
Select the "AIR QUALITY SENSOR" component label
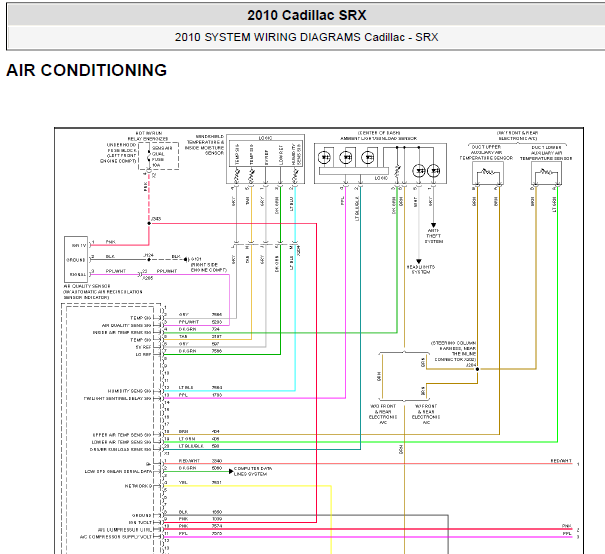coord(87,286)
